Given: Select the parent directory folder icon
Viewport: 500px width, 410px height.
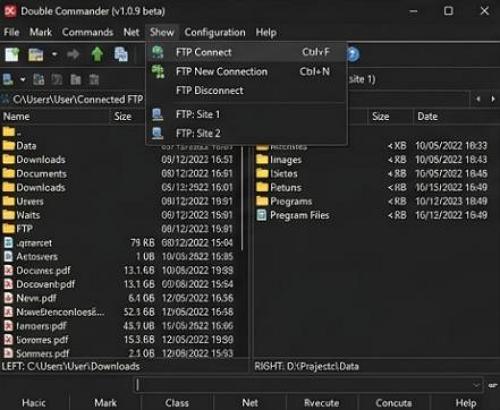Looking at the screenshot, I should [x=9, y=132].
